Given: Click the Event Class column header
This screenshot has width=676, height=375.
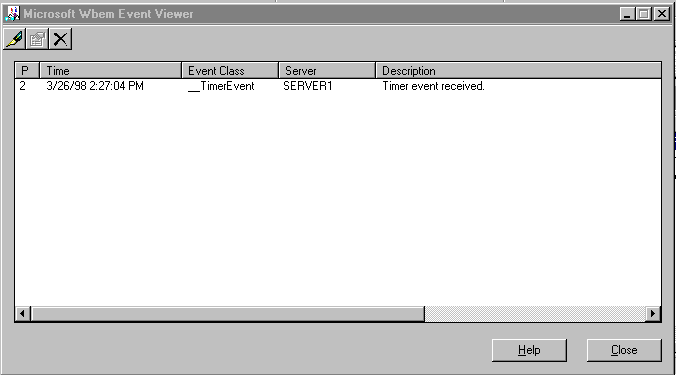Looking at the screenshot, I should tap(230, 70).
